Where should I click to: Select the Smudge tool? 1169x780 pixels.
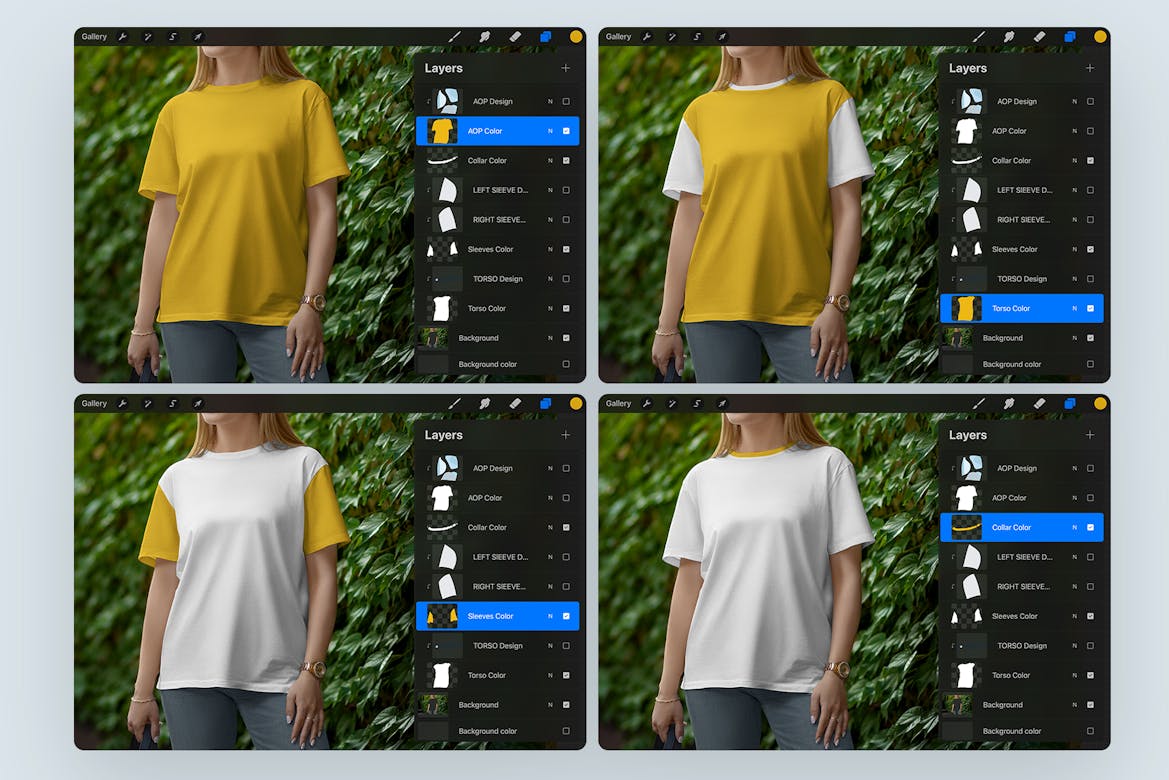pyautogui.click(x=485, y=36)
